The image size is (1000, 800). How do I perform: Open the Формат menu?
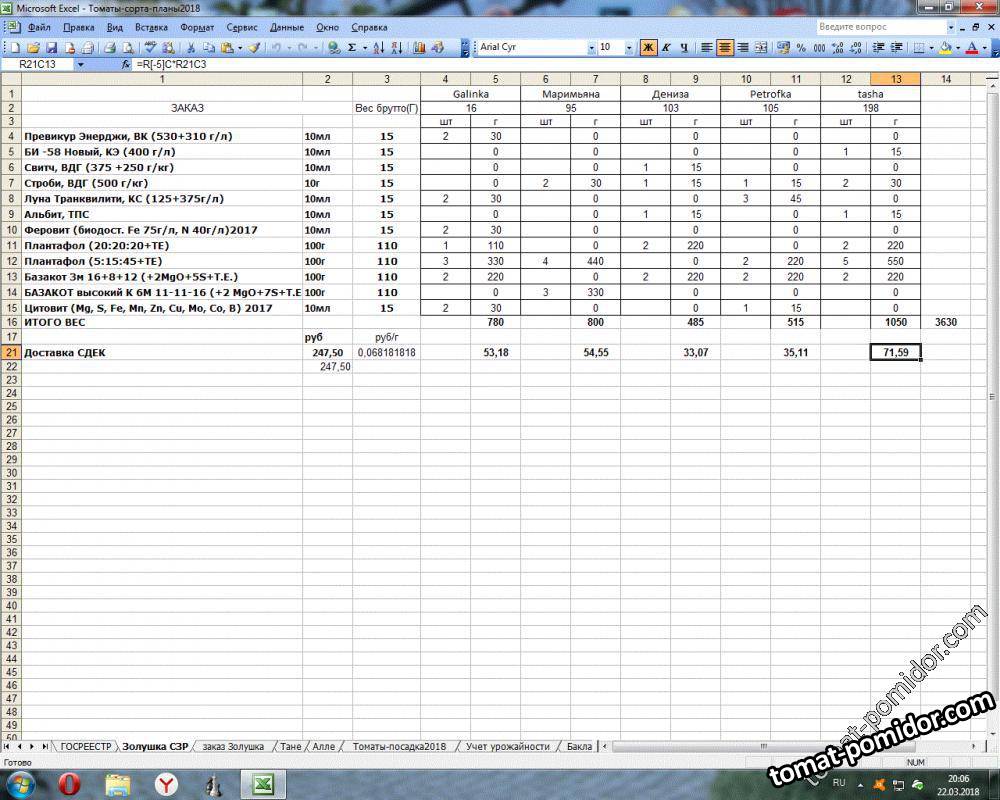197,27
